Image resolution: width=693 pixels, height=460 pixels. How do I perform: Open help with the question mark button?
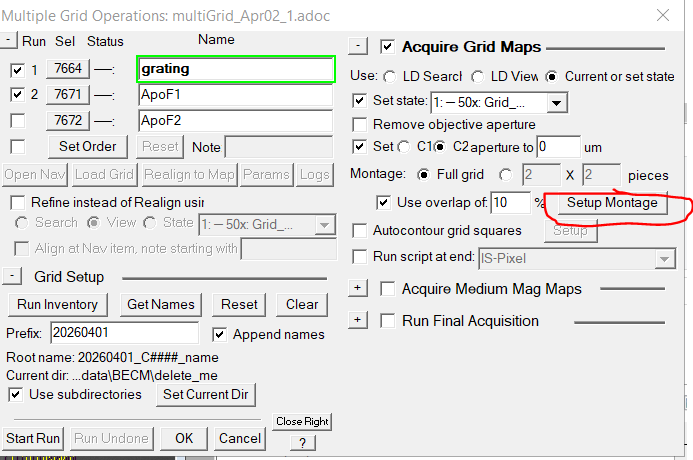(x=303, y=443)
